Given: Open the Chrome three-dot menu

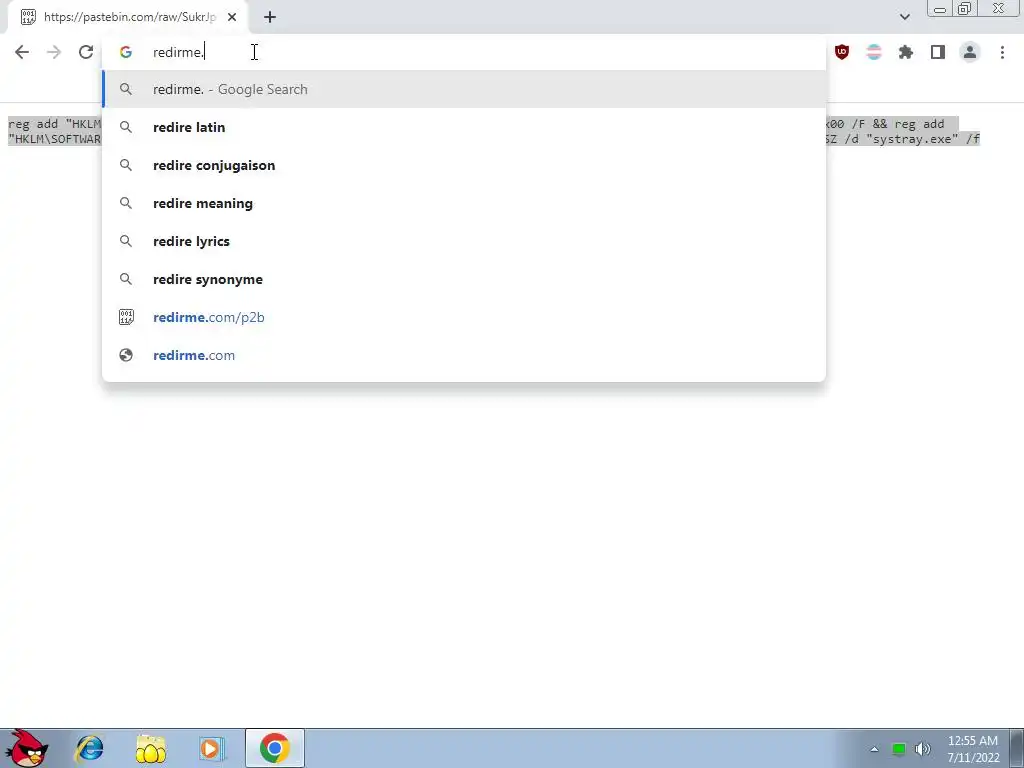Looking at the screenshot, I should coord(1002,52).
